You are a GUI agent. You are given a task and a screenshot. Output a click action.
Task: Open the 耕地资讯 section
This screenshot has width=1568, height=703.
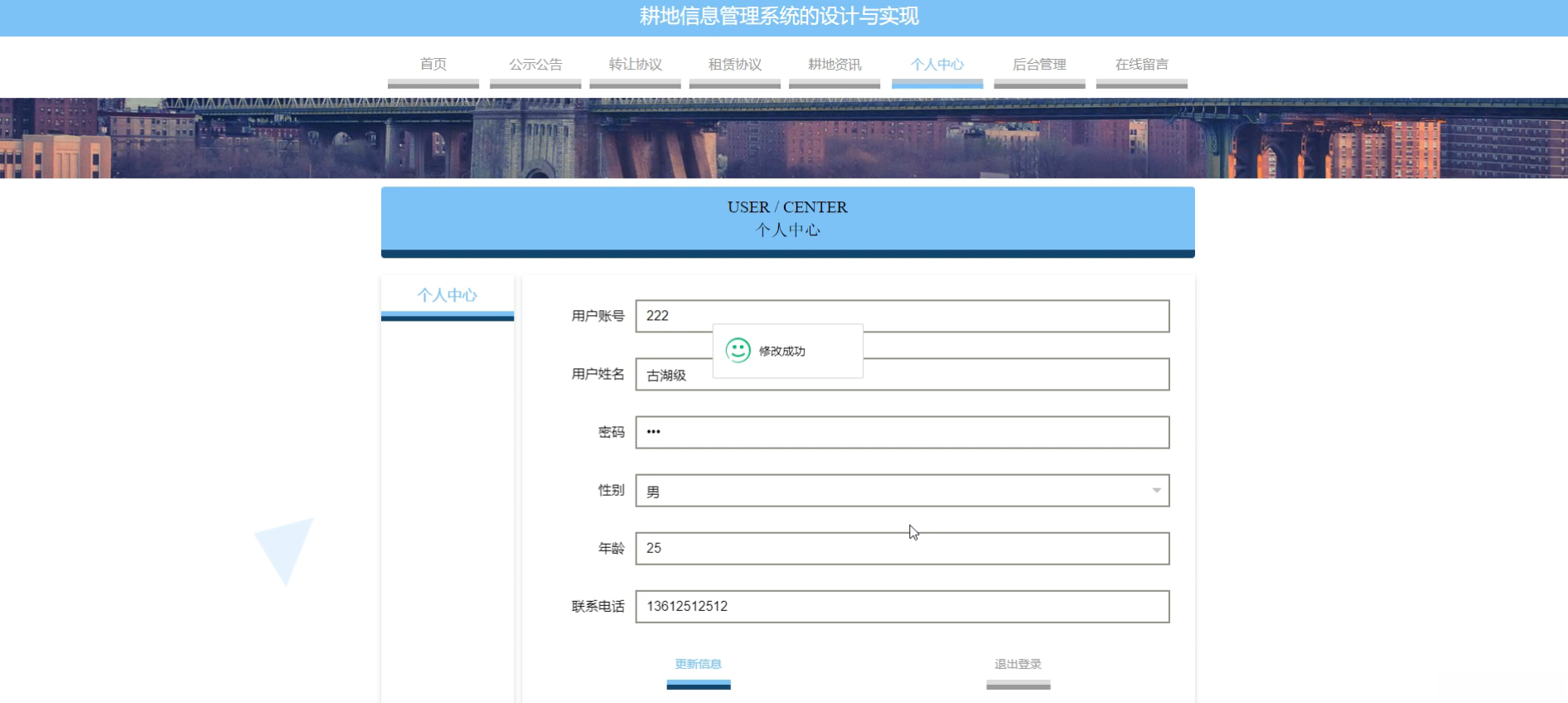pyautogui.click(x=835, y=65)
